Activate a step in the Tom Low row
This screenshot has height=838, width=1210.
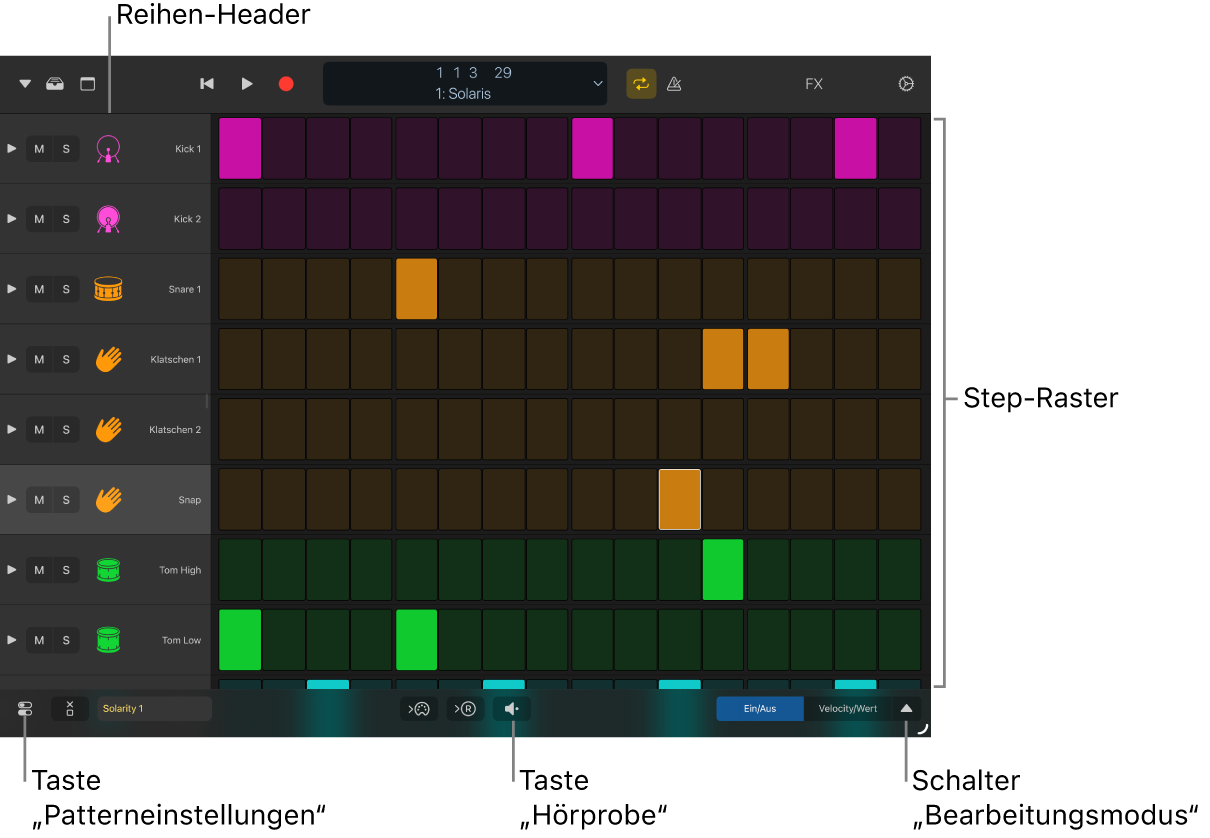(240, 639)
